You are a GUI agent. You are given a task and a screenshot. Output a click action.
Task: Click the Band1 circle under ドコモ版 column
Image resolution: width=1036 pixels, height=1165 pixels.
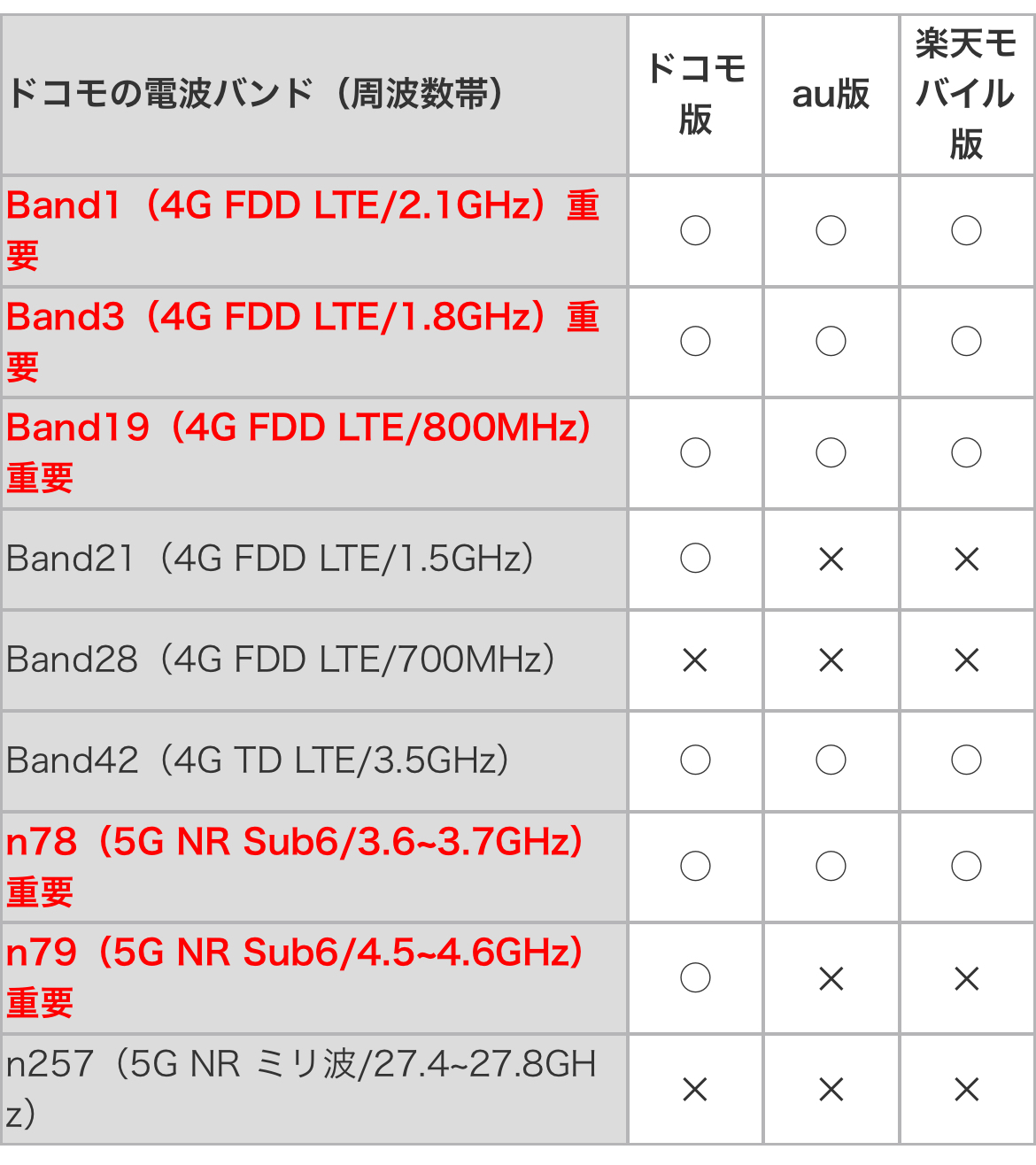(x=695, y=231)
